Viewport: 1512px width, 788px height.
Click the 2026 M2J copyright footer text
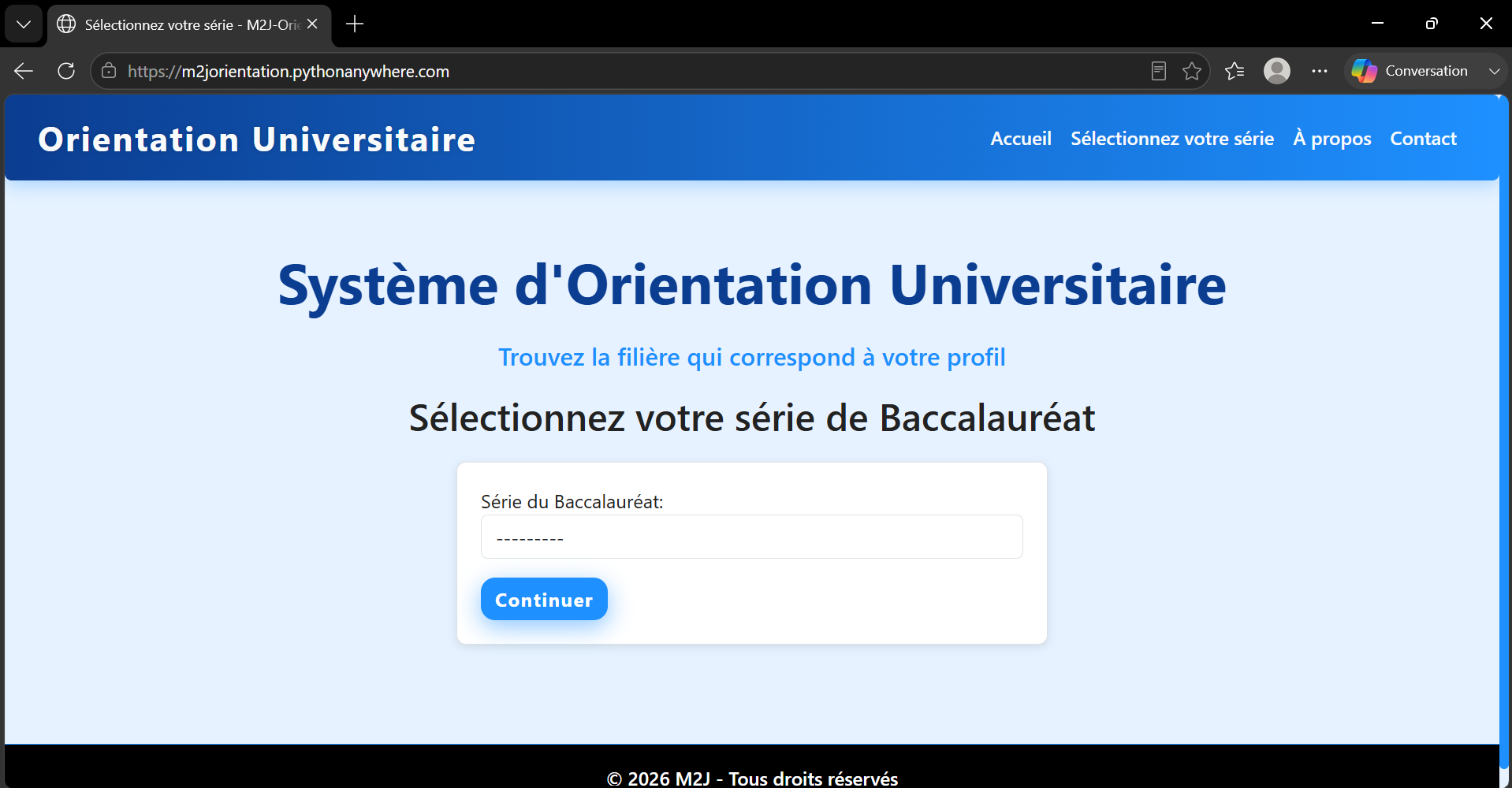click(752, 779)
